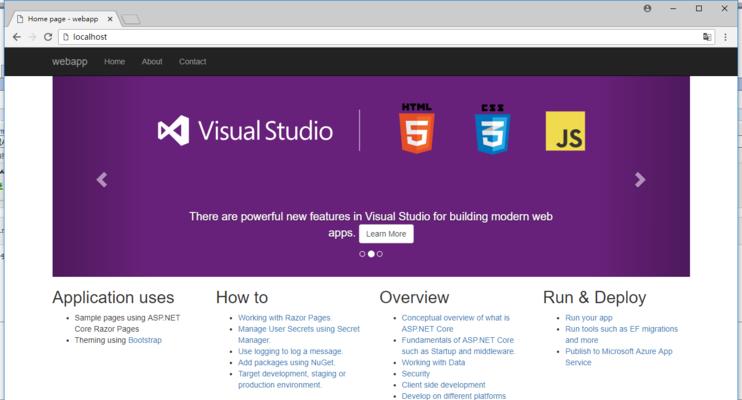Show previous carousel slide
This screenshot has height=400, width=742.
pyautogui.click(x=102, y=180)
